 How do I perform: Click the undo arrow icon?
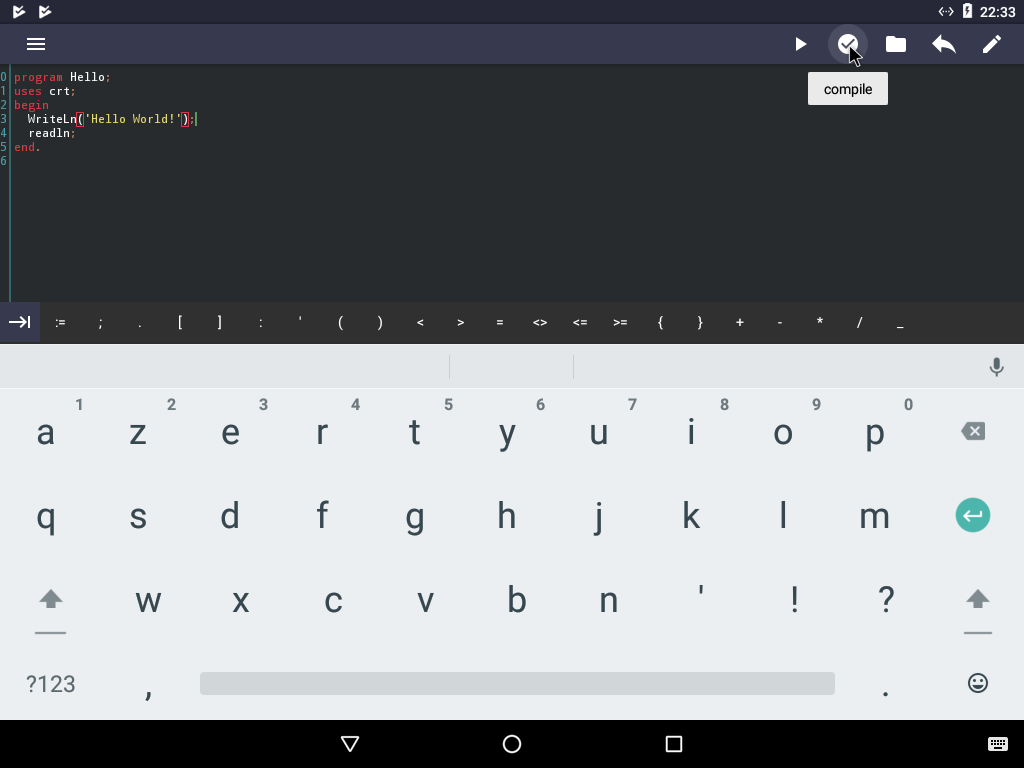pyautogui.click(x=944, y=44)
